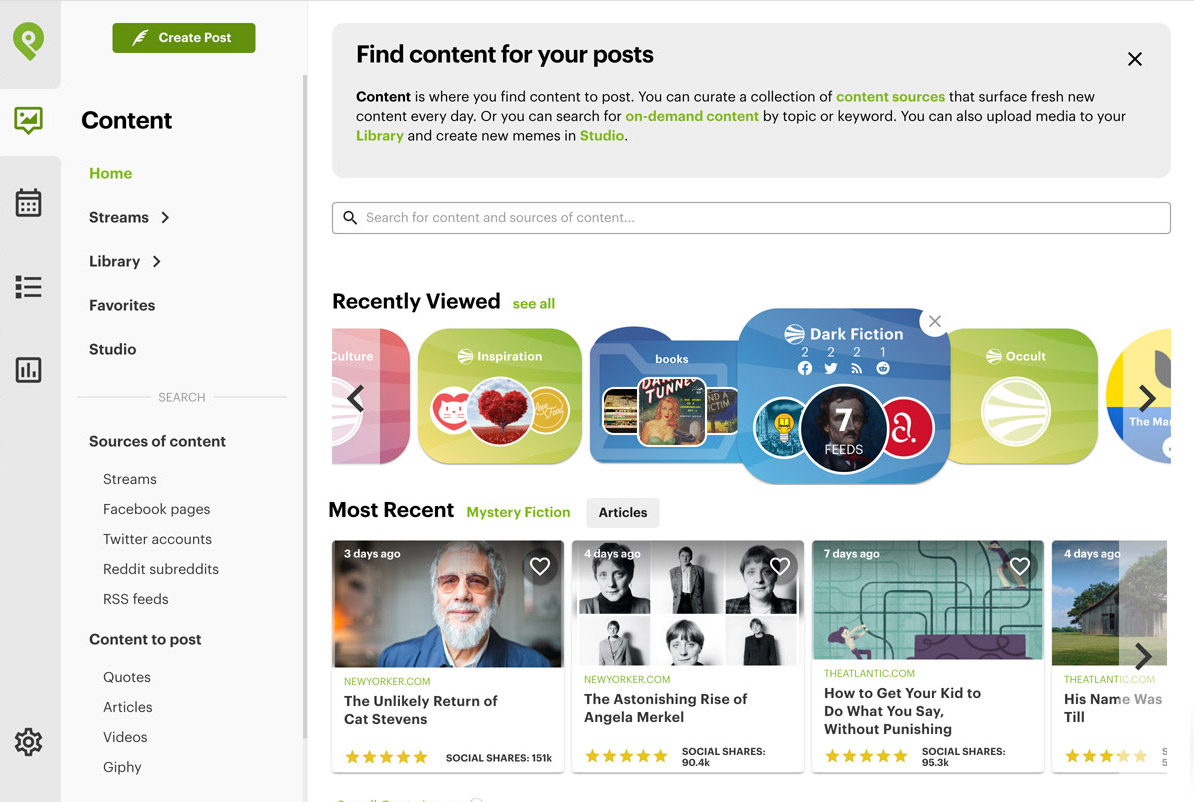Select the Content image icon in rail

point(28,120)
